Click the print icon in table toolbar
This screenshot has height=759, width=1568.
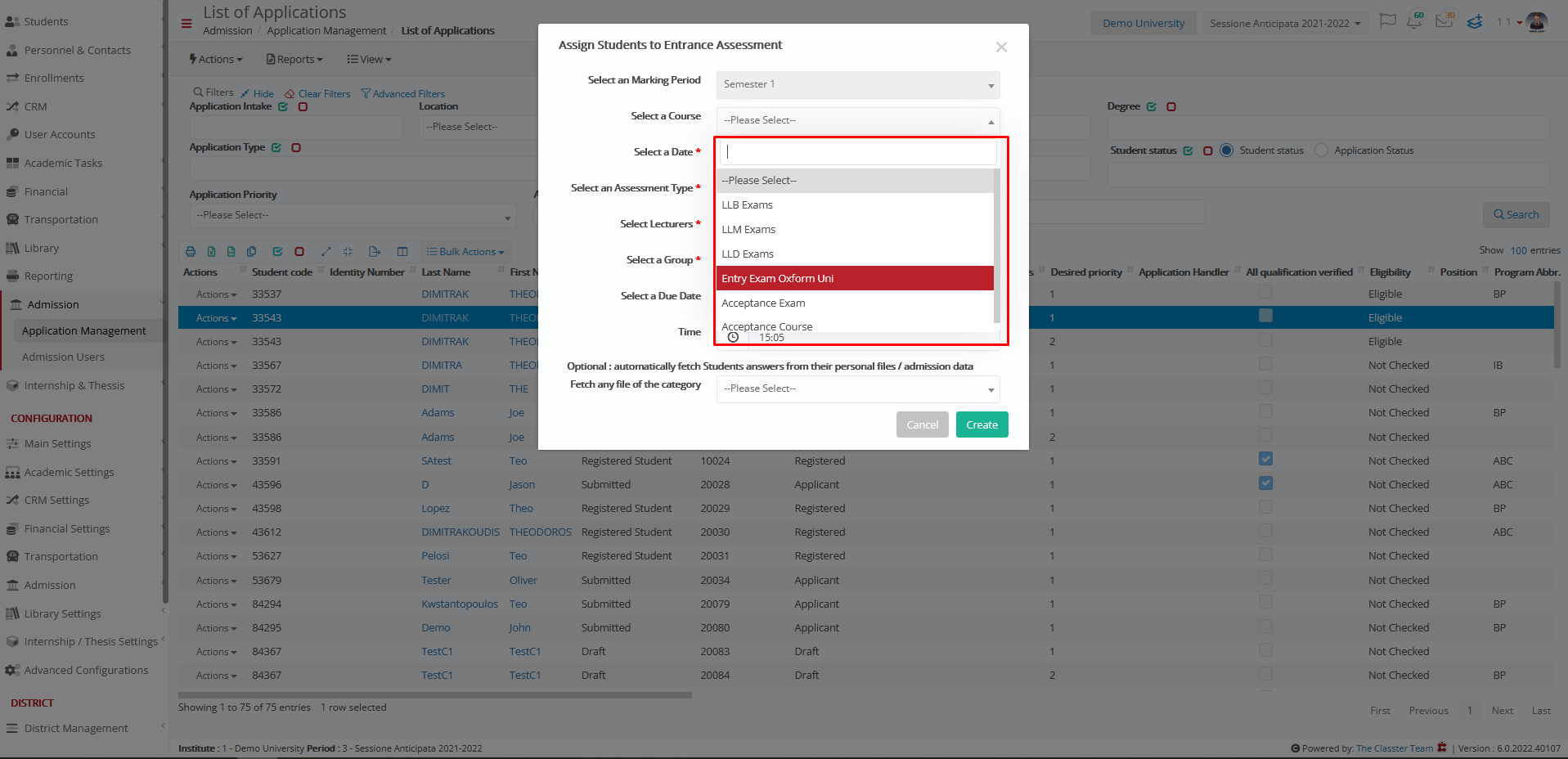(x=191, y=252)
